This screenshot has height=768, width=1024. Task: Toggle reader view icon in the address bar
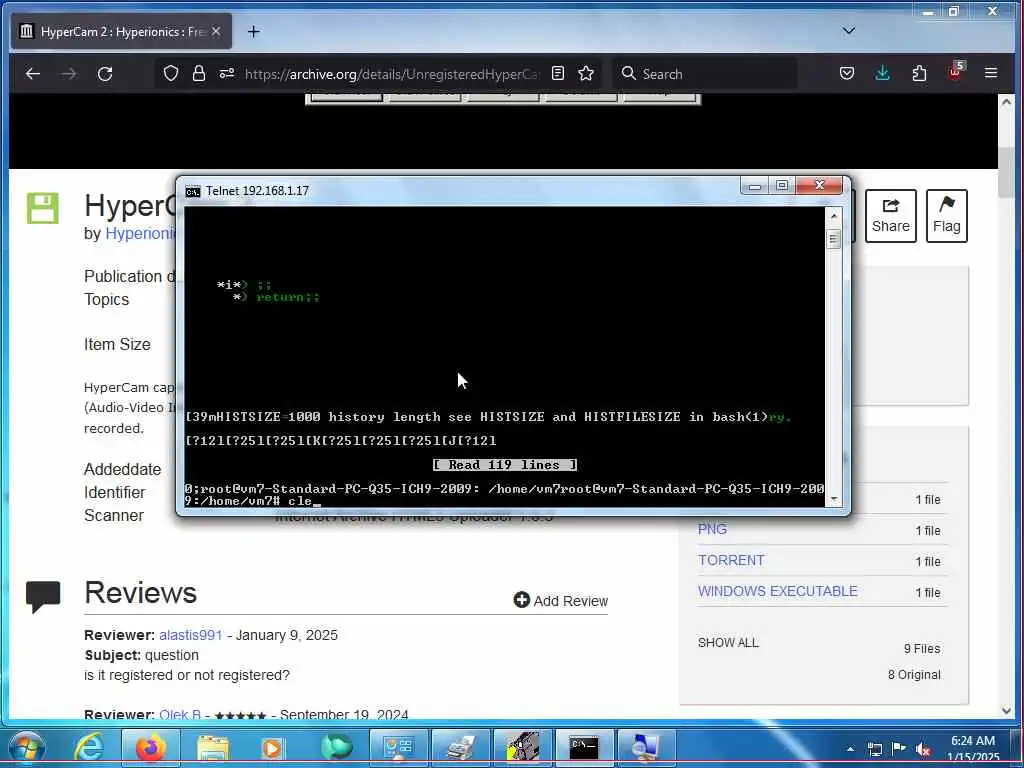(x=558, y=73)
